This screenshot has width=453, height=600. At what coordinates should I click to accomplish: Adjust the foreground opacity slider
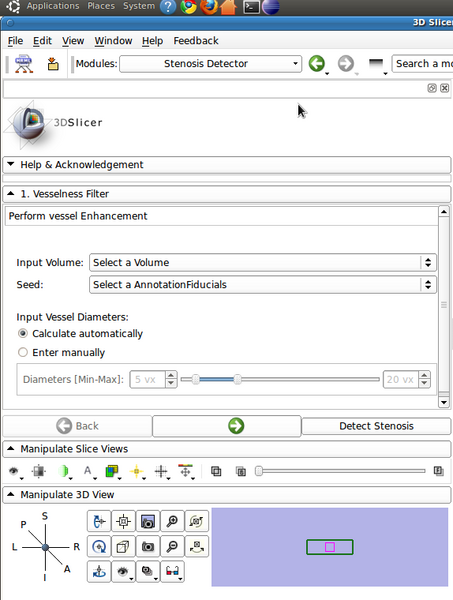pyautogui.click(x=341, y=471)
